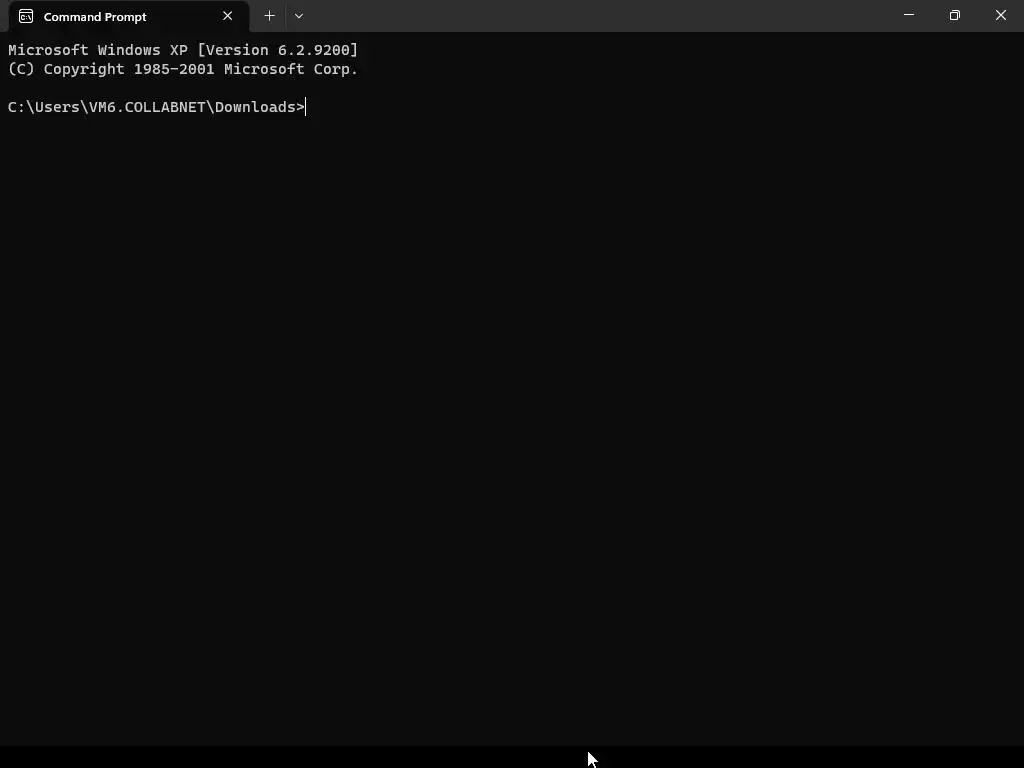Image resolution: width=1024 pixels, height=768 pixels.
Task: Click the C:\Users\VM6.COLLABNET\Downloads> prompt
Action: [156, 107]
